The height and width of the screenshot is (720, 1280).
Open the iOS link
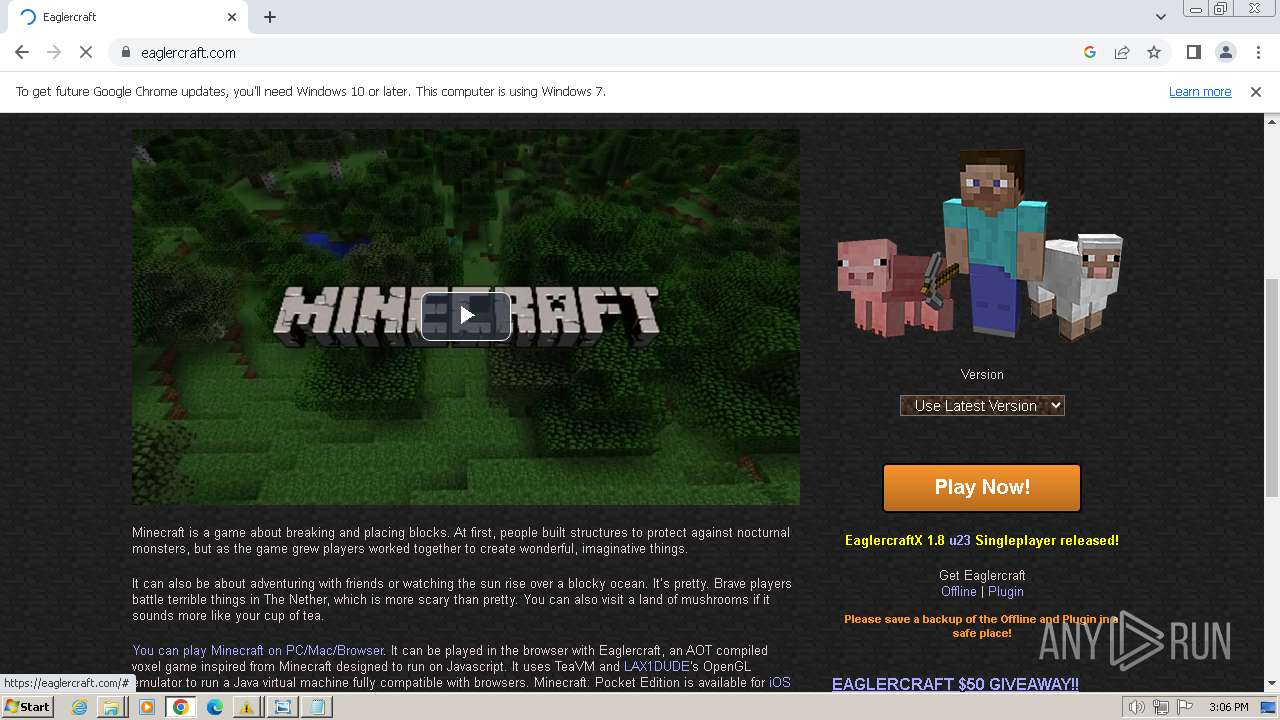click(780, 682)
